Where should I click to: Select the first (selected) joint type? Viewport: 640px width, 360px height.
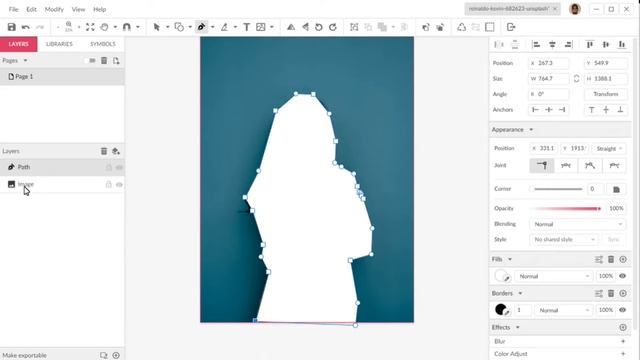coord(542,165)
